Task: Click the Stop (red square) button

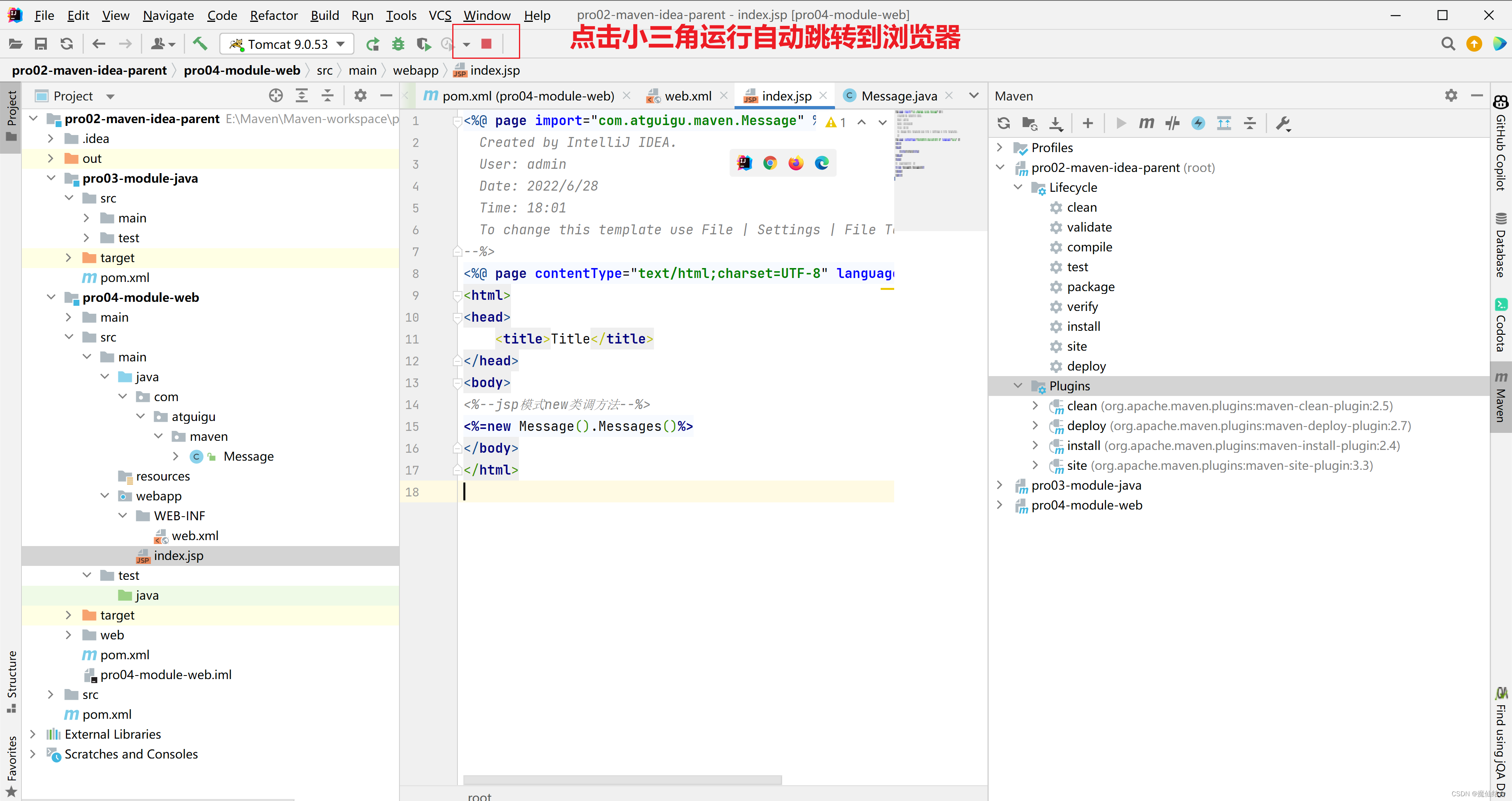Action: [487, 43]
